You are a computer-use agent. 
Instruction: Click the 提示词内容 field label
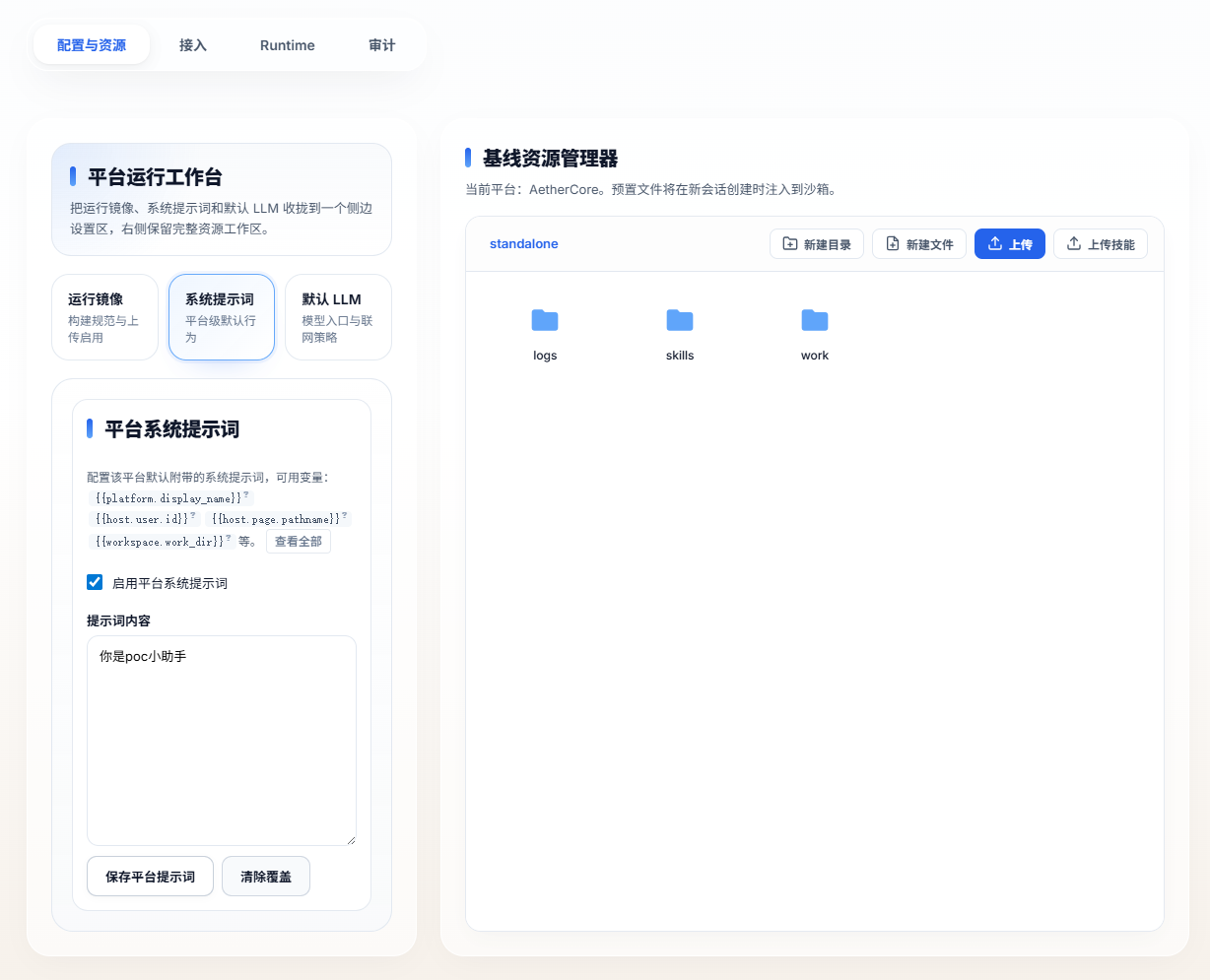tap(118, 621)
